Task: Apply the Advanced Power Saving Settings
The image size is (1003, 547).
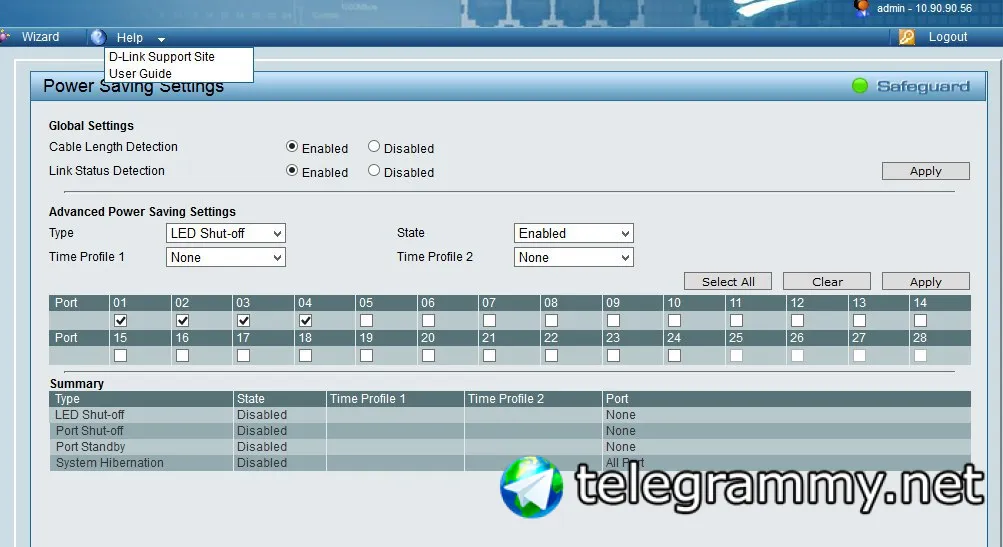Action: click(926, 281)
